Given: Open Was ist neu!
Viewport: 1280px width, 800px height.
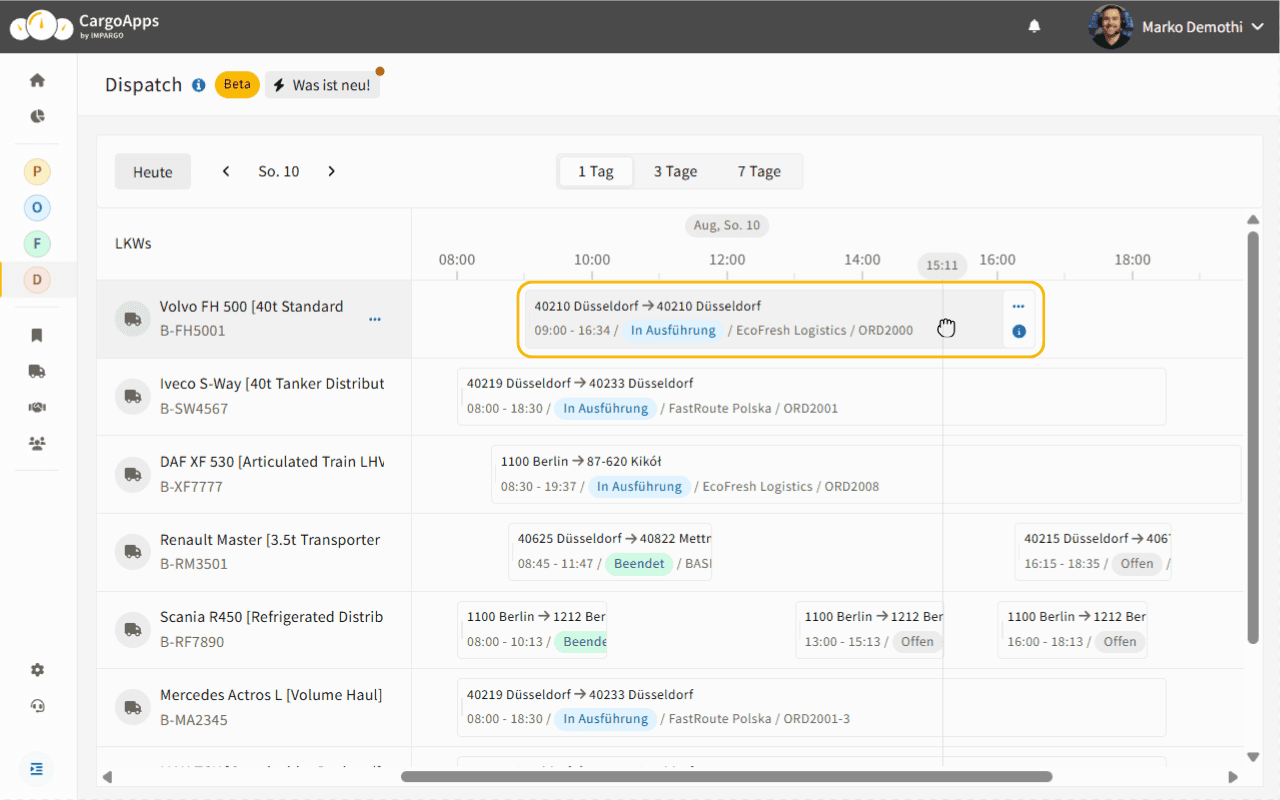Looking at the screenshot, I should (x=322, y=84).
